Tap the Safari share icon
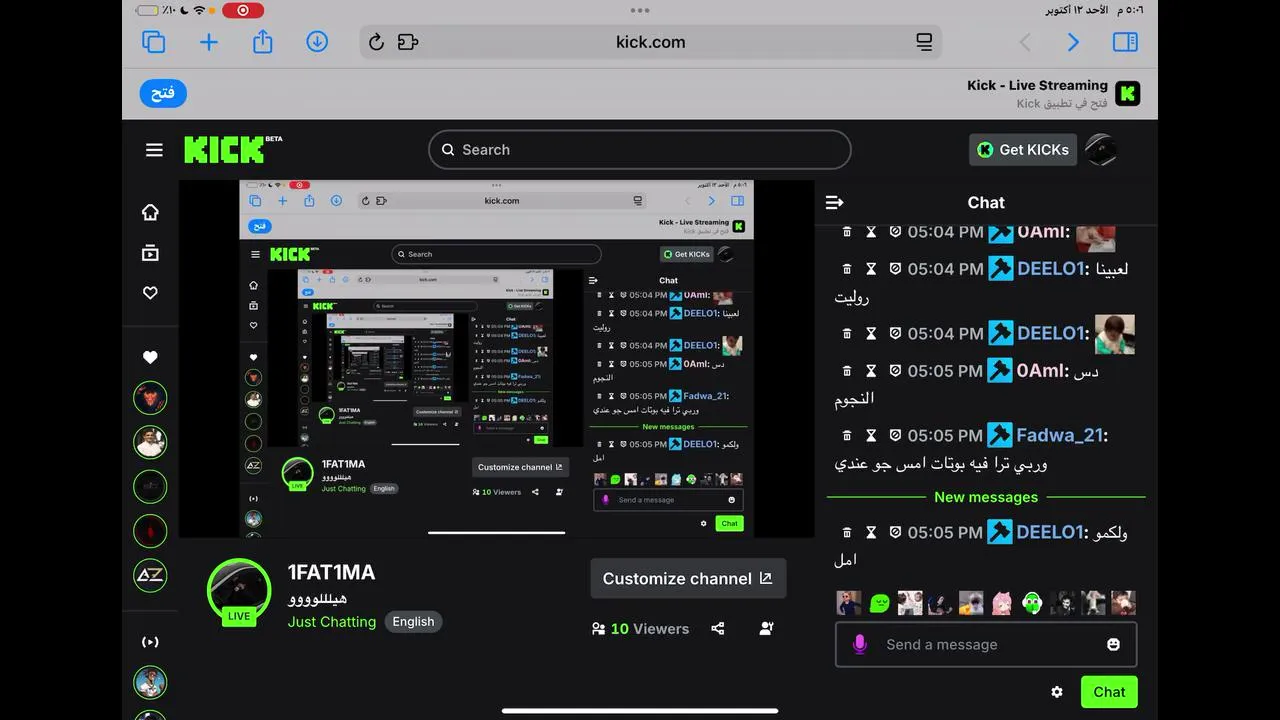This screenshot has height=720, width=1280. click(x=262, y=41)
